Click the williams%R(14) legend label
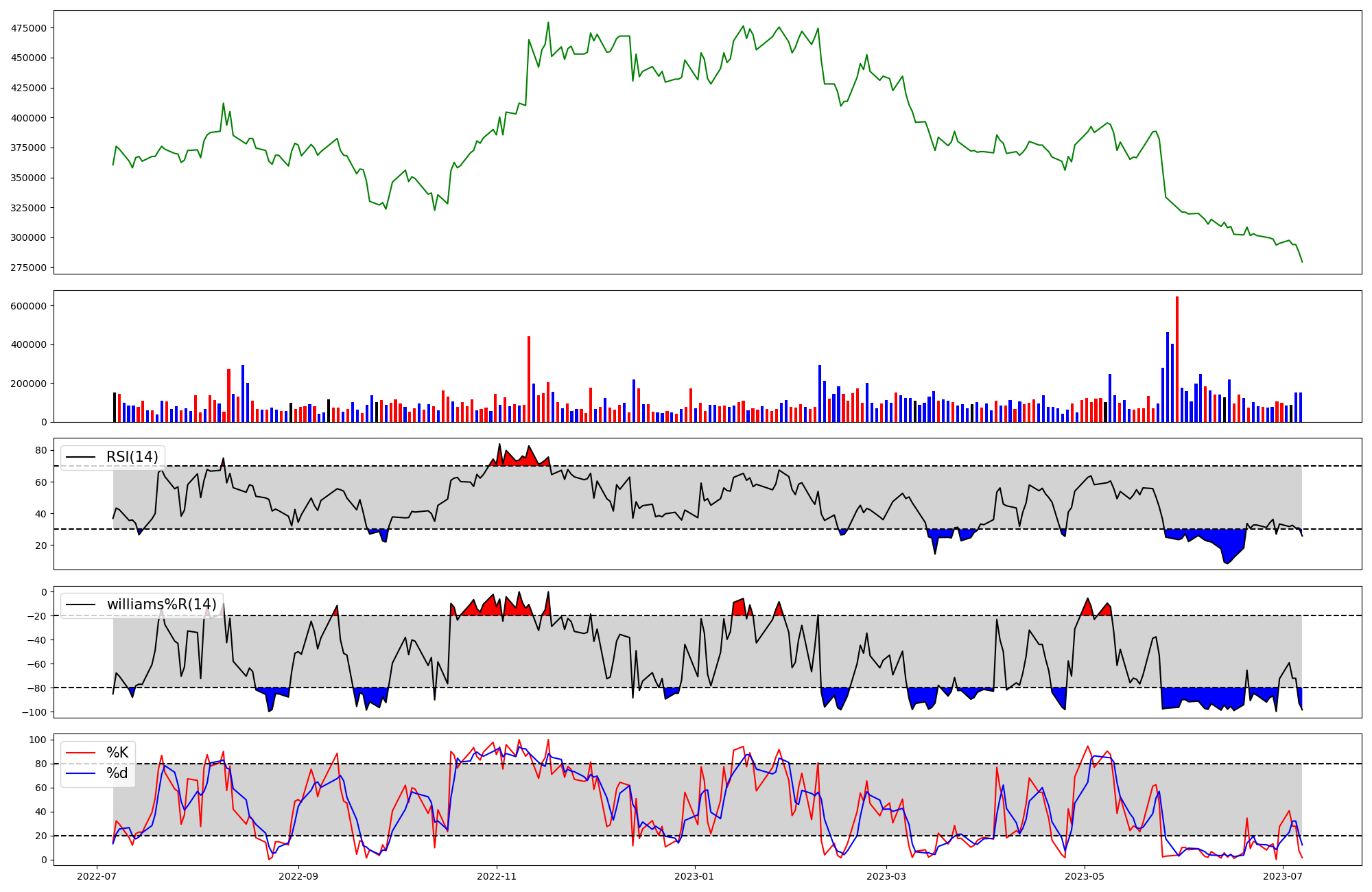The image size is (1372, 892). point(161,605)
